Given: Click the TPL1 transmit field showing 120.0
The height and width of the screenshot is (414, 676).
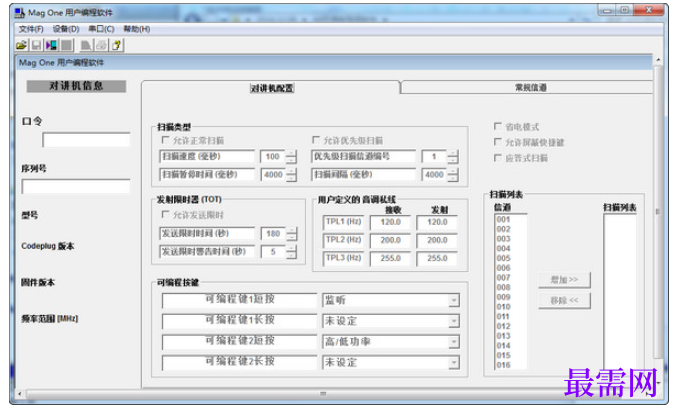Looking at the screenshot, I should 437,223.
